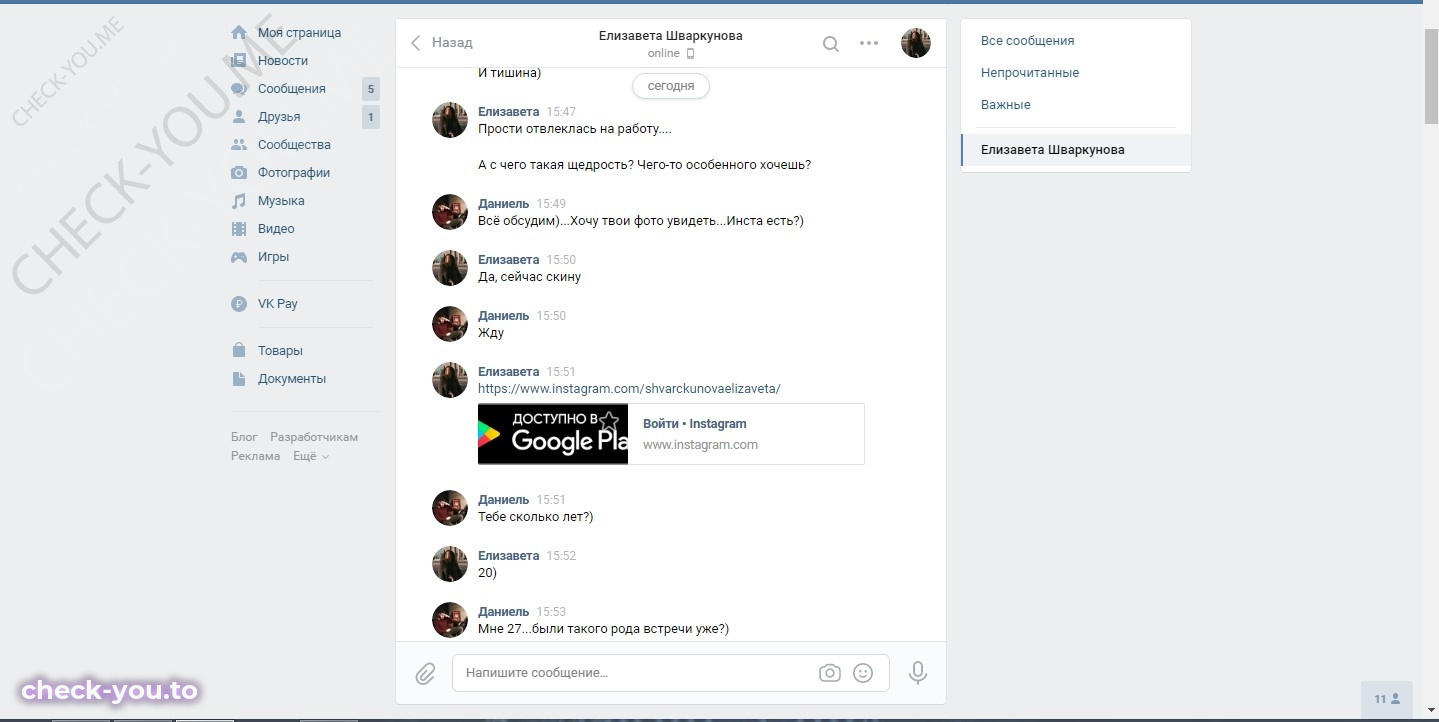Open Сообщения section
This screenshot has width=1439, height=722.
[x=293, y=89]
